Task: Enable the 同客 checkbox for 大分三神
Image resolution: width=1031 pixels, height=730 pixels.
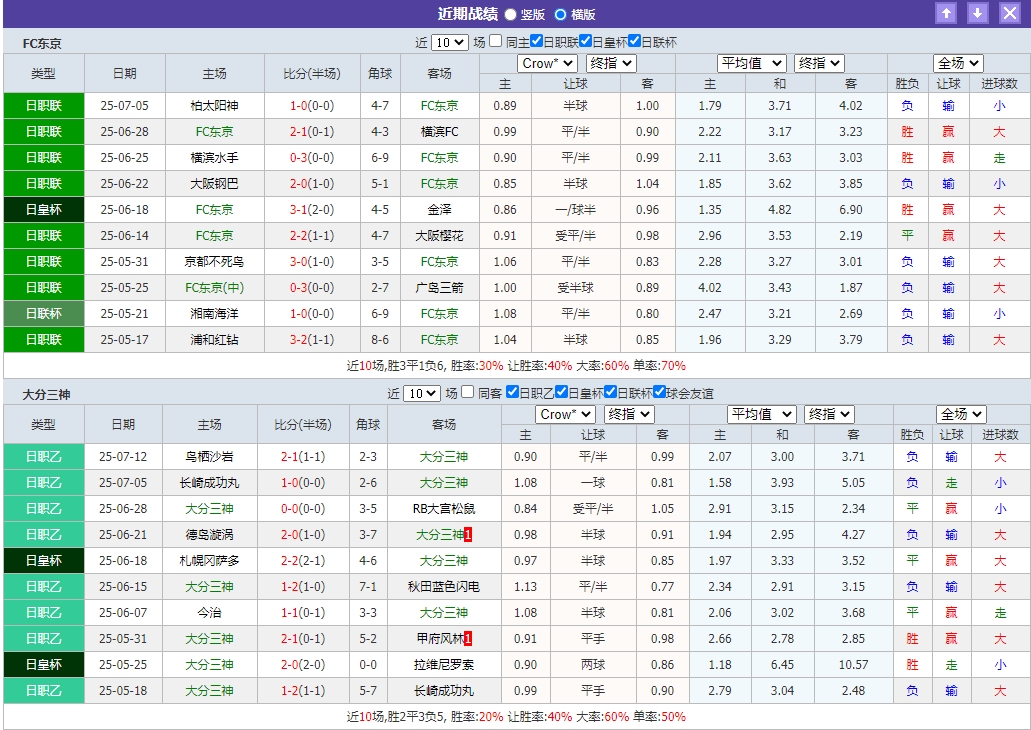Action: click(x=466, y=394)
